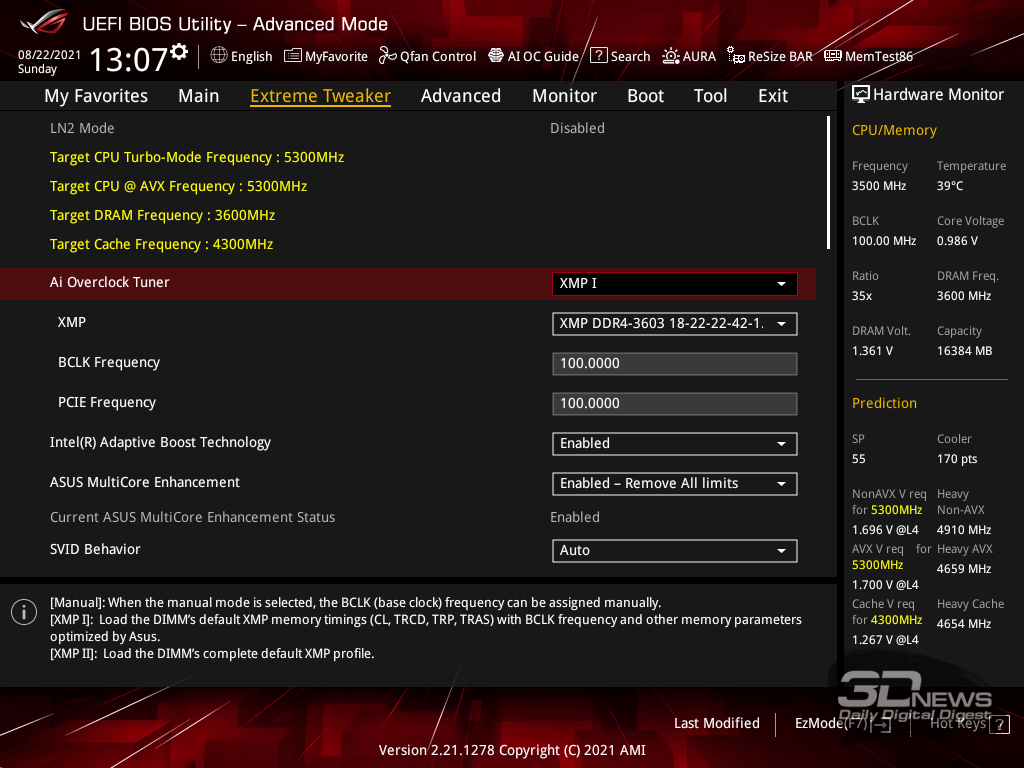The width and height of the screenshot is (1024, 768).
Task: Click the settings list vertical scrollbar
Action: (x=828, y=182)
